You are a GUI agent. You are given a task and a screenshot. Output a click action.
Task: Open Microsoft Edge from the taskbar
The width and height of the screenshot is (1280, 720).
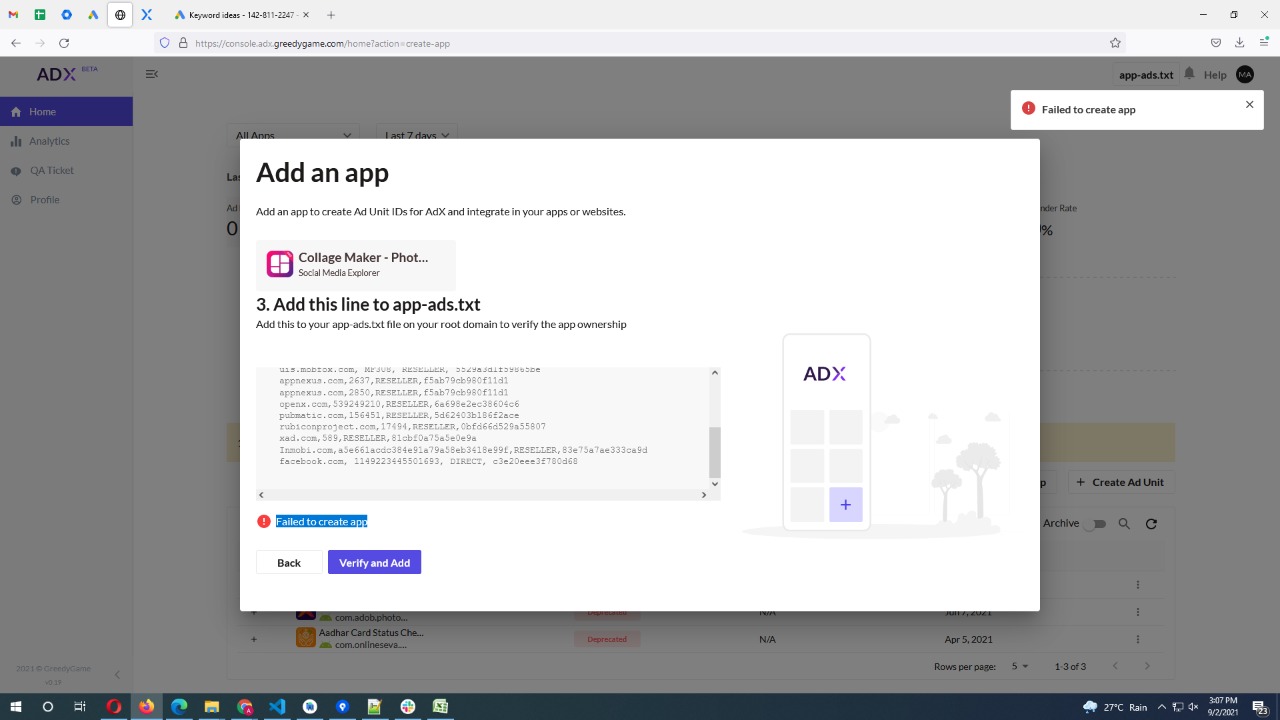[x=179, y=707]
